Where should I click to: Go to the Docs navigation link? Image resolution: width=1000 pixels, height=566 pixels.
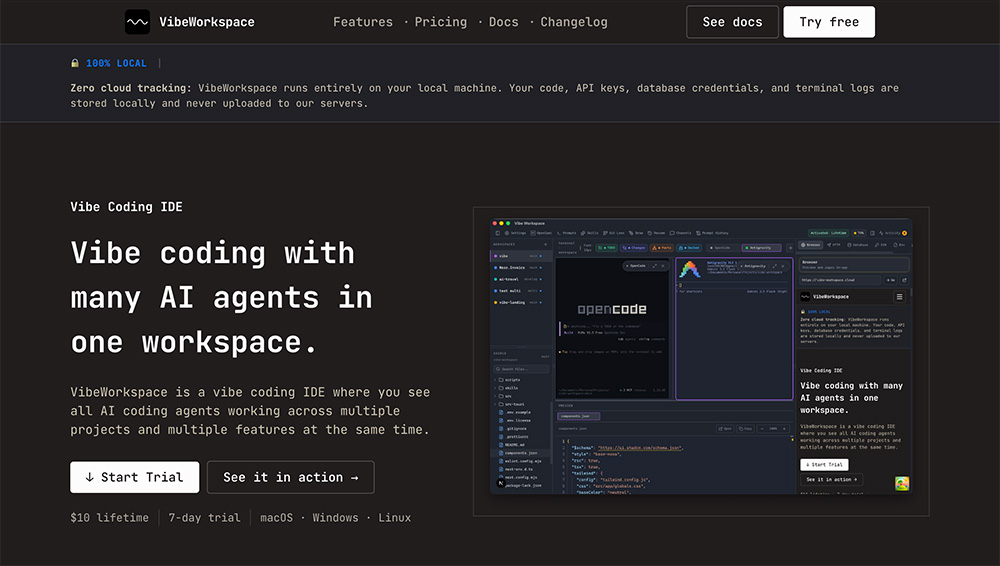click(503, 22)
